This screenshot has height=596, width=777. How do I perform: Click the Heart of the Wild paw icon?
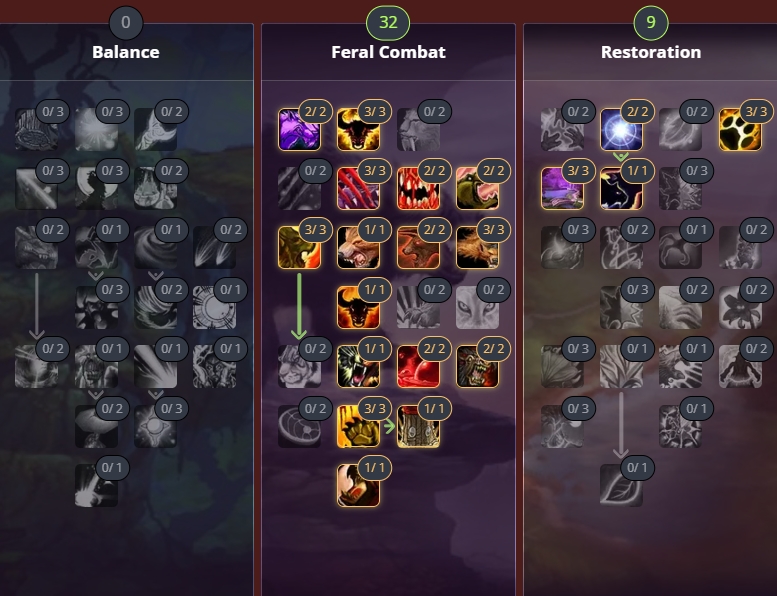tap(740, 129)
